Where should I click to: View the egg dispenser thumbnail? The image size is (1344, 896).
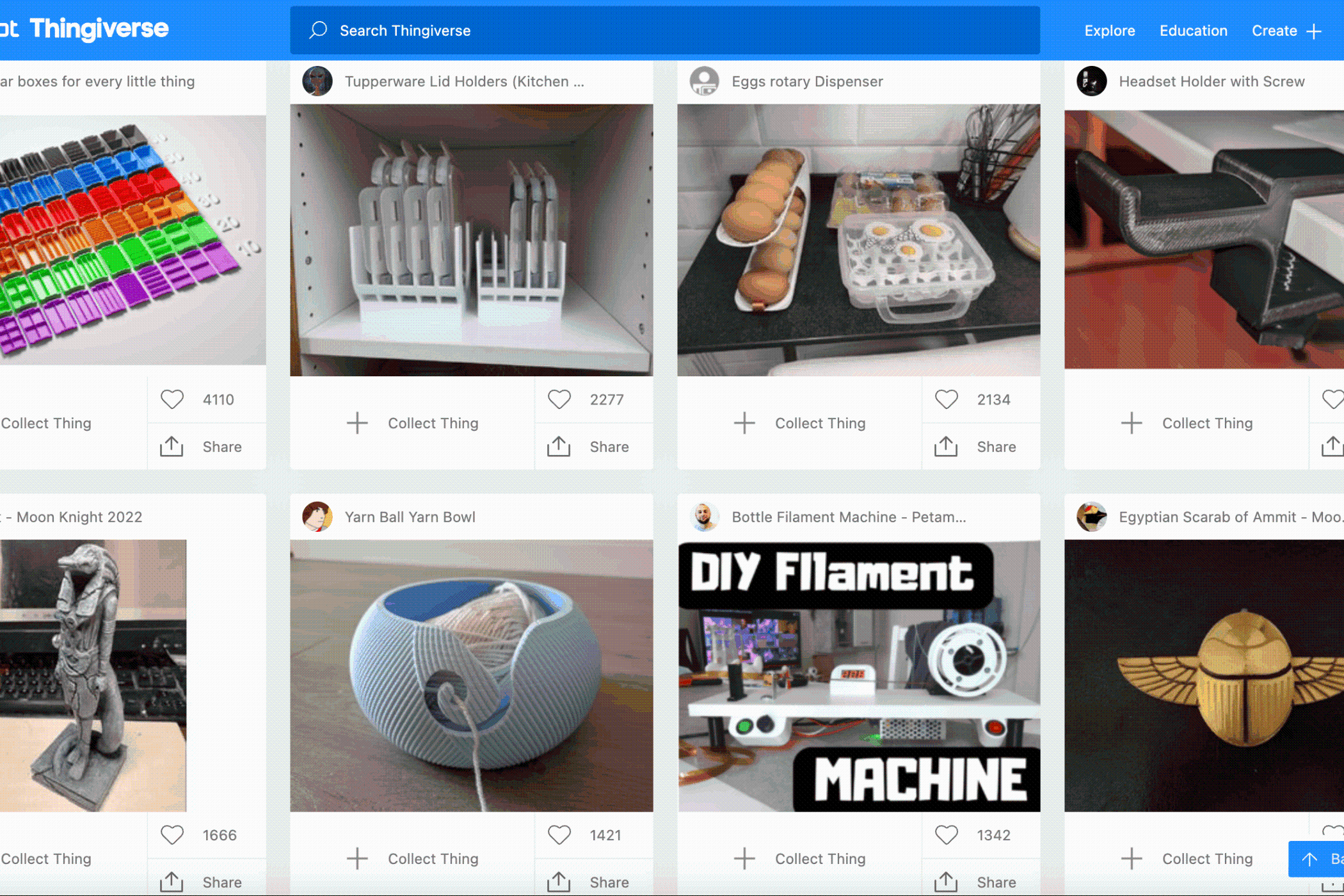[859, 240]
